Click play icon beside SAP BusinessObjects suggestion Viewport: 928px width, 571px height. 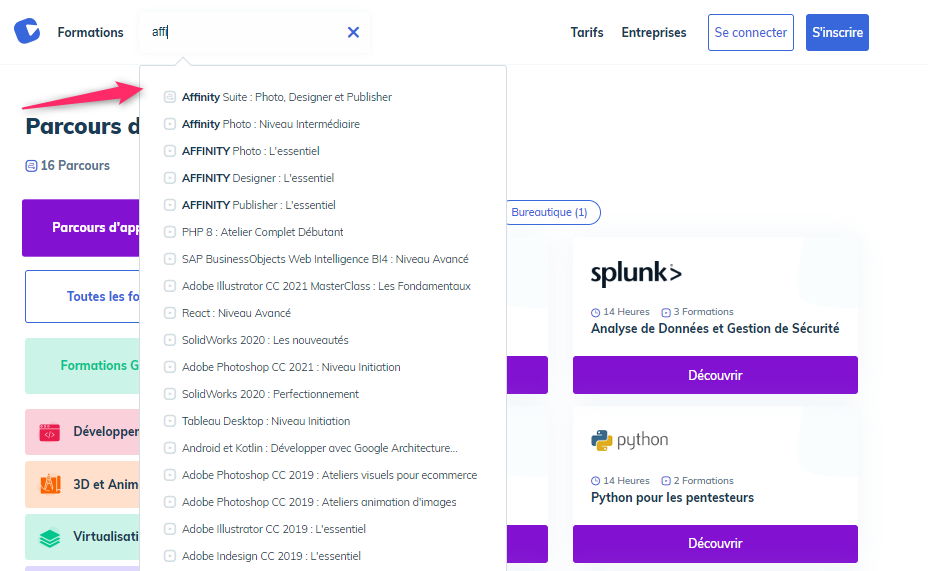tap(170, 259)
